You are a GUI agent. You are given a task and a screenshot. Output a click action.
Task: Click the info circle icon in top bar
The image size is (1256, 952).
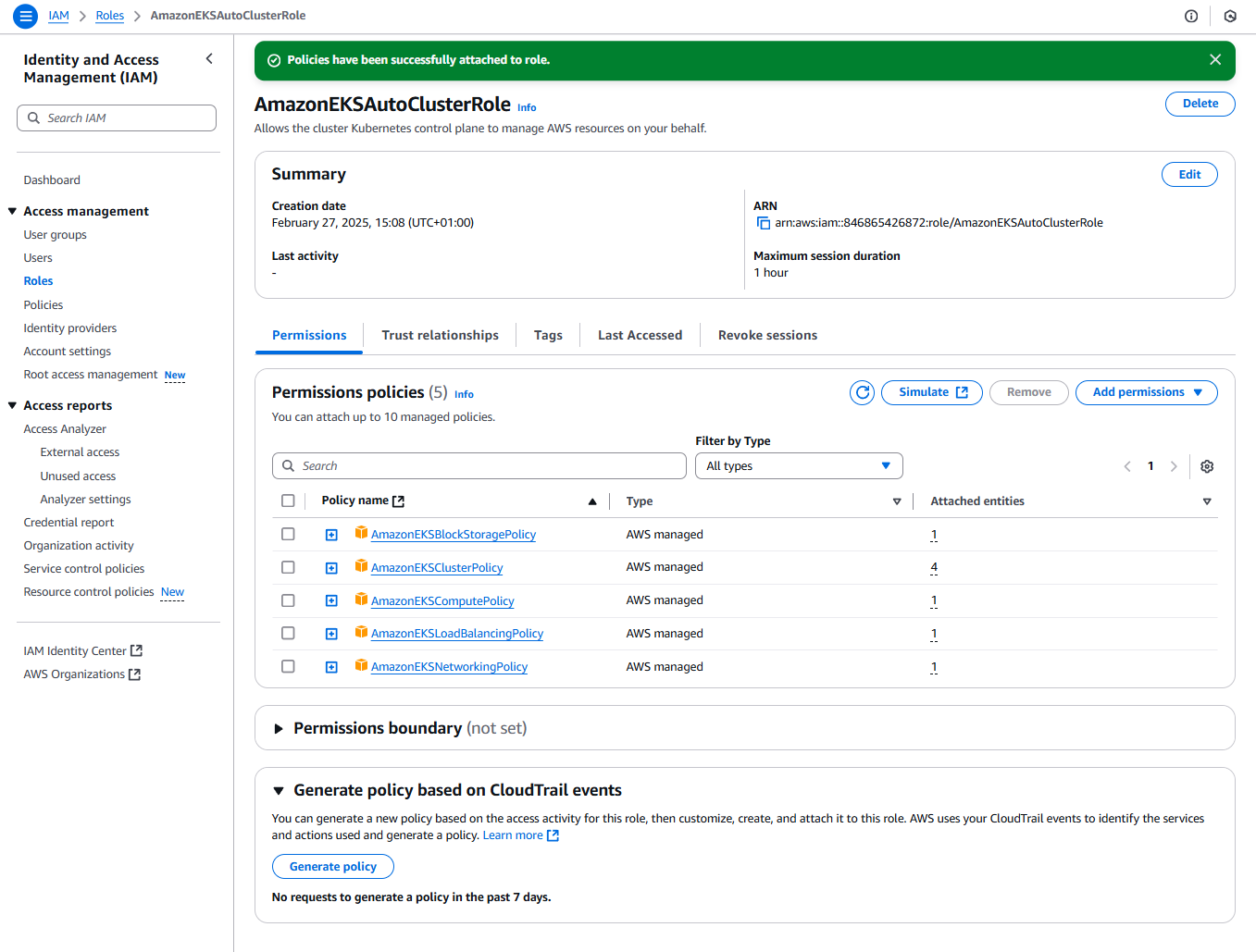tap(1191, 16)
